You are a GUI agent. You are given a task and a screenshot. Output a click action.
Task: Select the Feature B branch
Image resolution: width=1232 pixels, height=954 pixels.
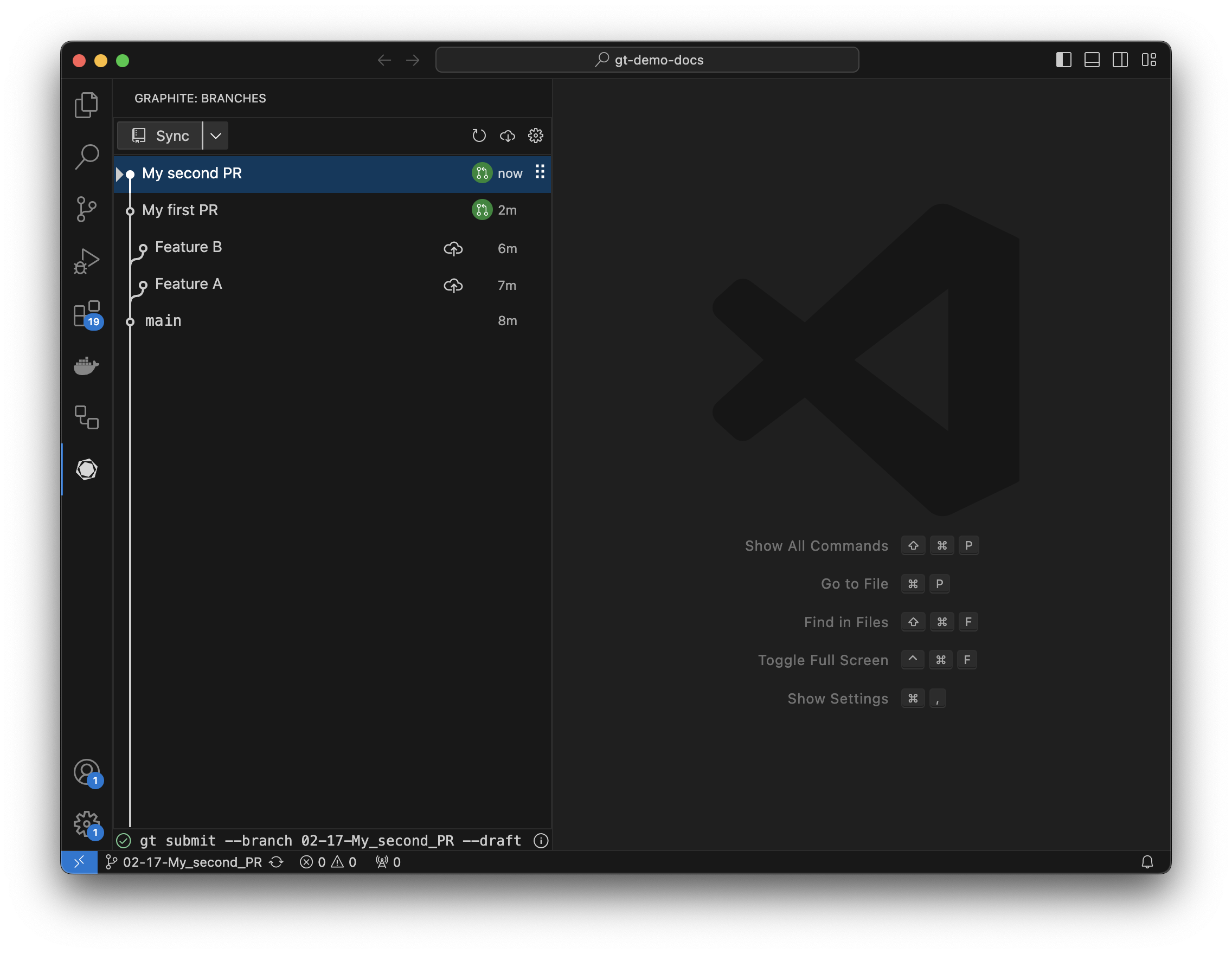(188, 247)
